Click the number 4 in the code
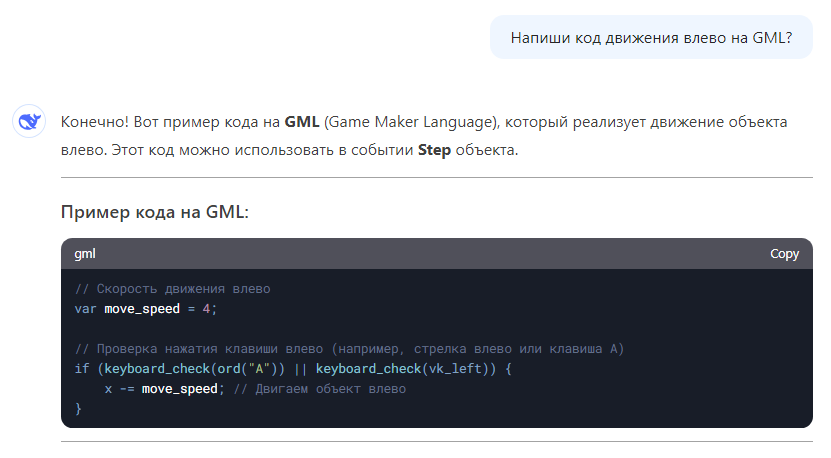The width and height of the screenshot is (831, 458). click(207, 308)
